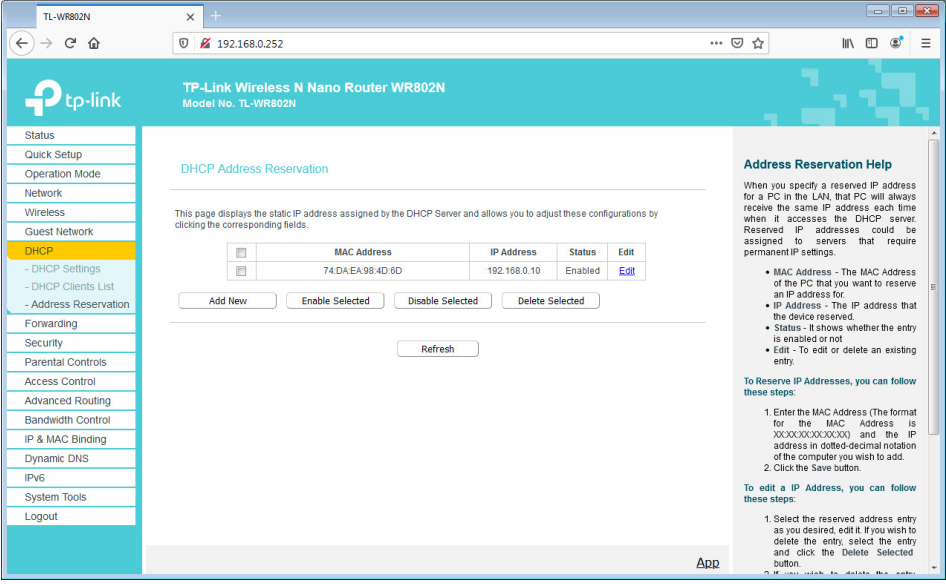Reload the page with the refresh icon
The height and width of the screenshot is (584, 946).
[x=70, y=43]
